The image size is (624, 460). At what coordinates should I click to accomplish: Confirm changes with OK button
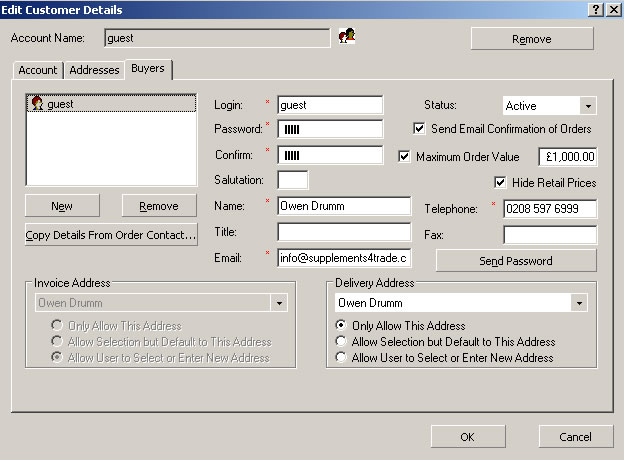(467, 437)
